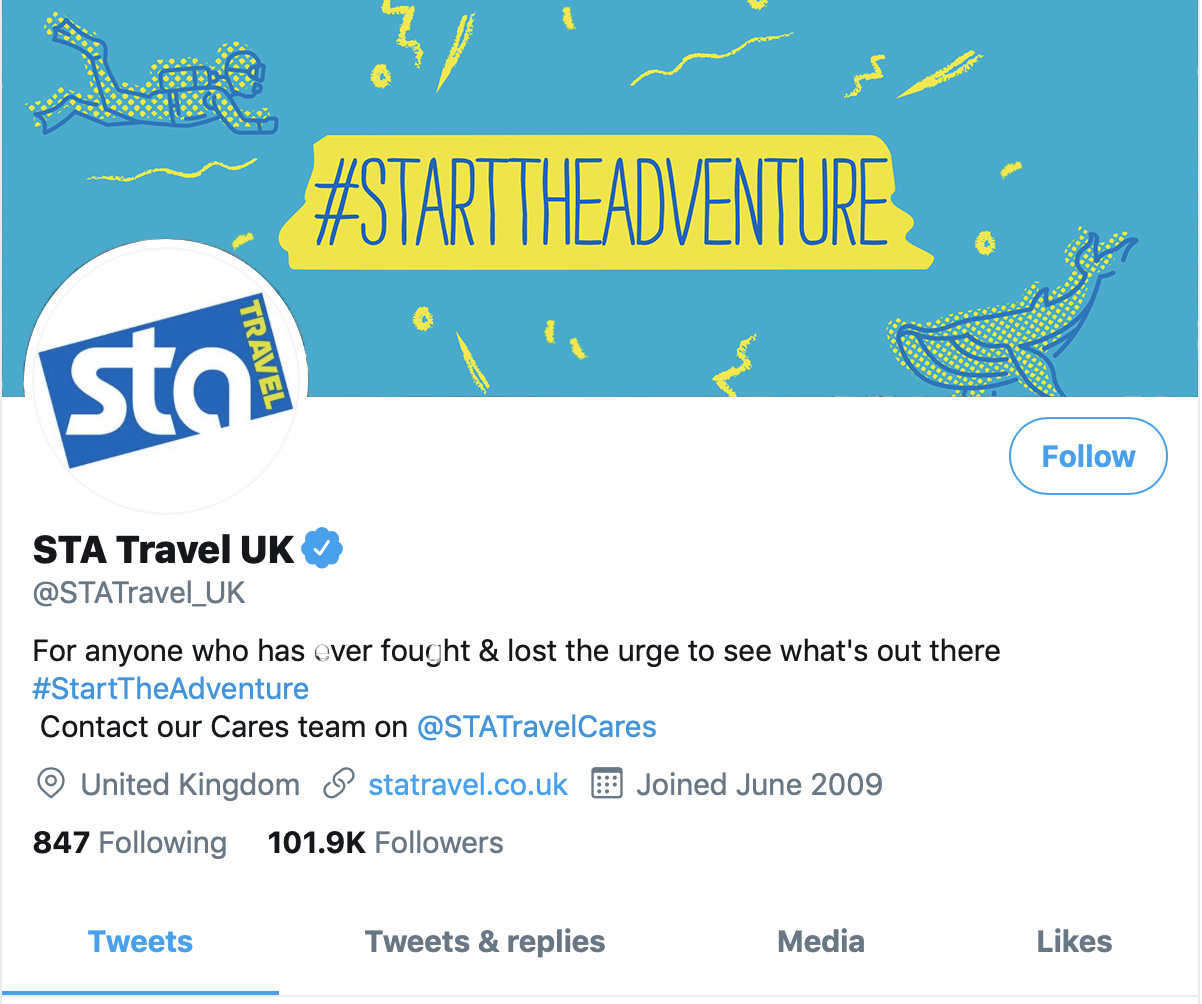
Task: View the 847 Following list
Action: click(130, 843)
